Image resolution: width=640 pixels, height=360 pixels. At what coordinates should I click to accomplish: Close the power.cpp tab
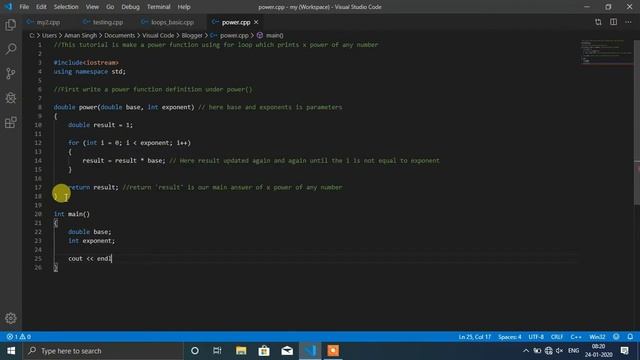[x=256, y=22]
